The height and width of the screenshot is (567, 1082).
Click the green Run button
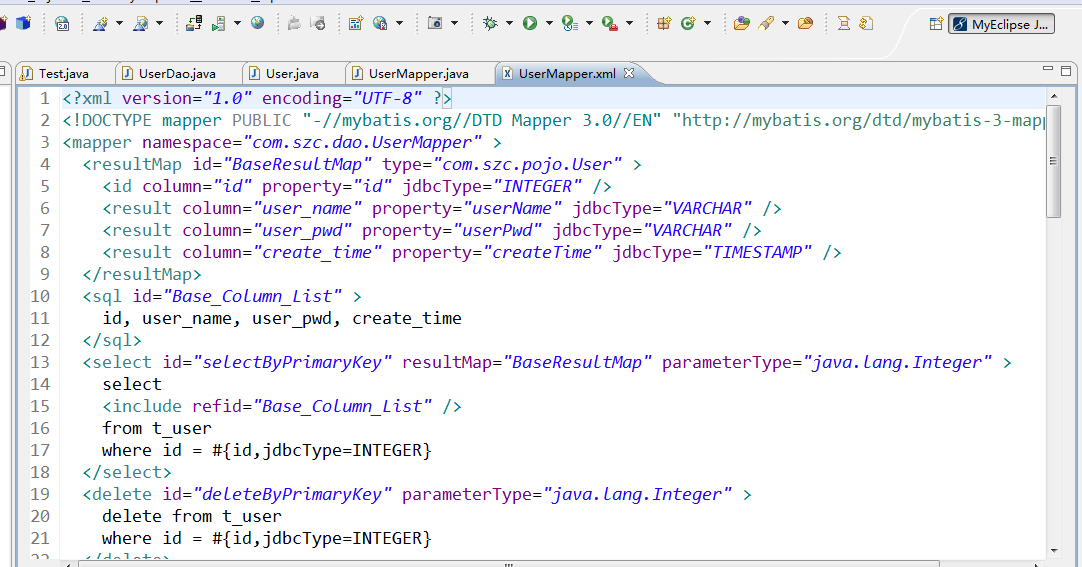coord(529,23)
